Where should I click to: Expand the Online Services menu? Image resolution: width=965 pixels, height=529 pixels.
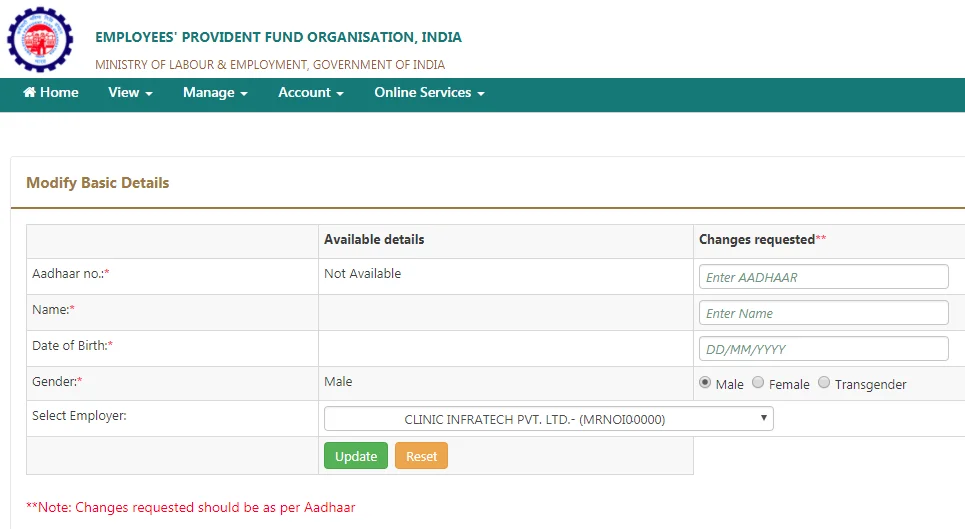click(430, 92)
